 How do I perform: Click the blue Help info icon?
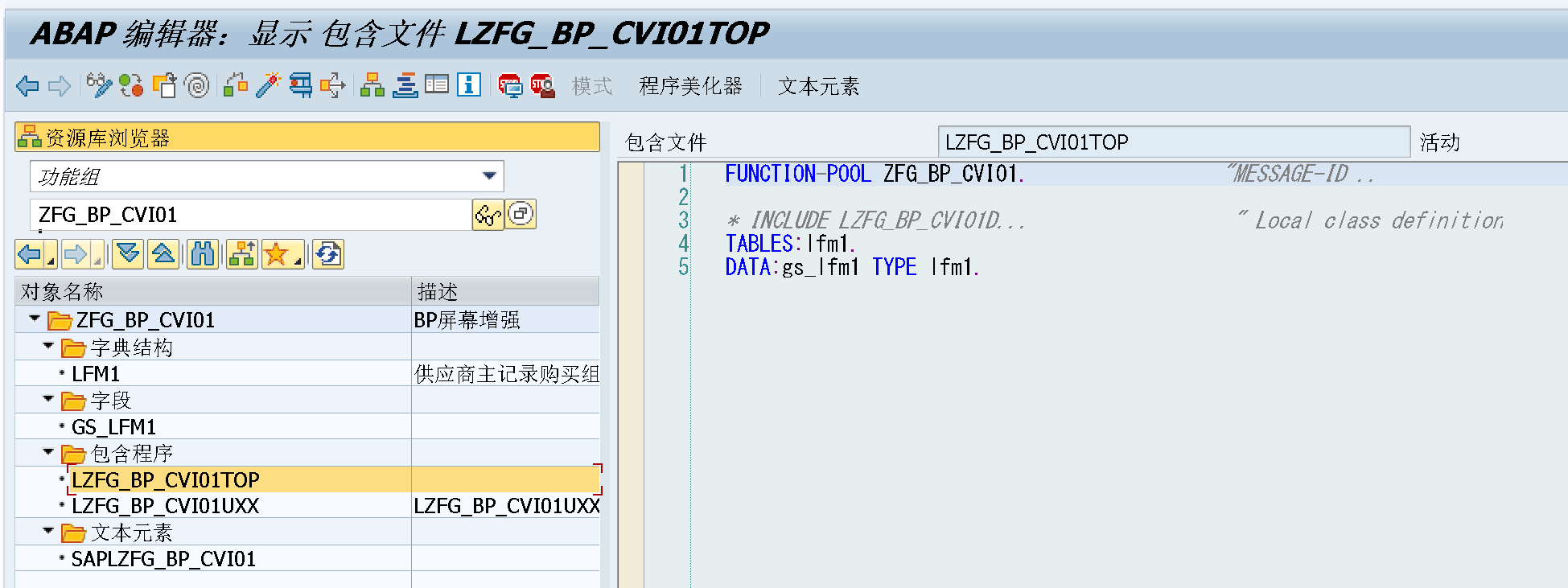469,84
